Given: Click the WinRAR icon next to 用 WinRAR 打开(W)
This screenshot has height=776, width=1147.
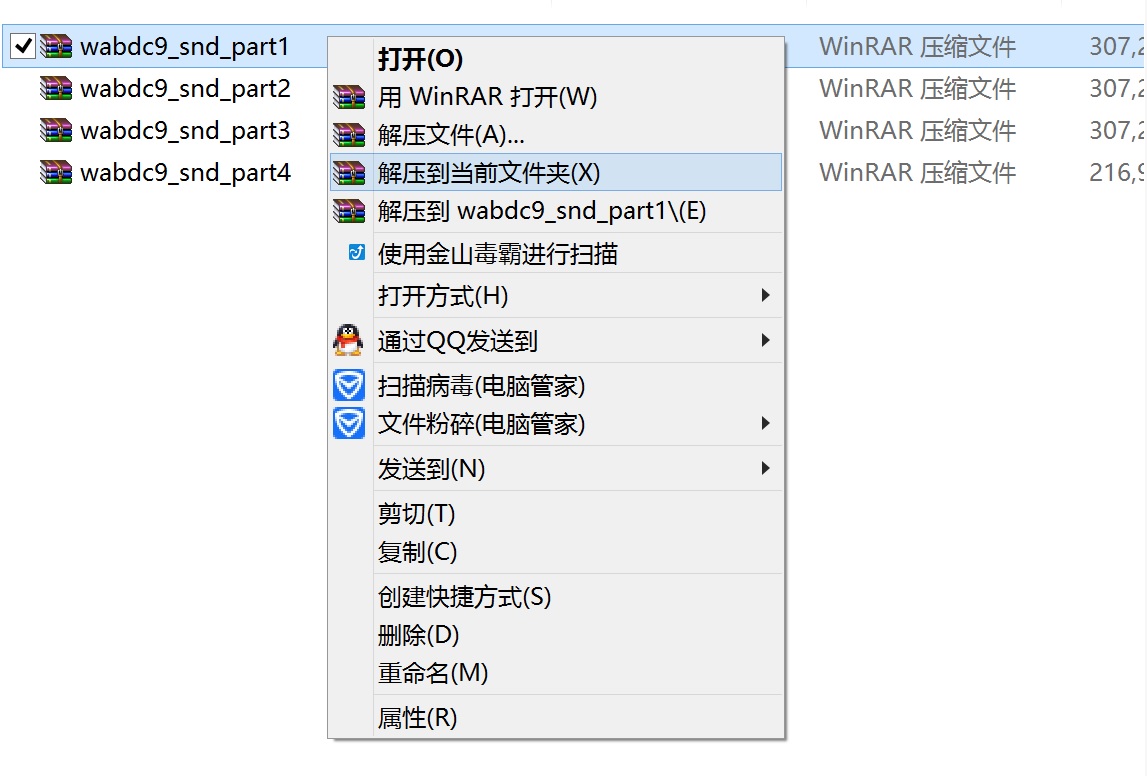Looking at the screenshot, I should [x=349, y=97].
